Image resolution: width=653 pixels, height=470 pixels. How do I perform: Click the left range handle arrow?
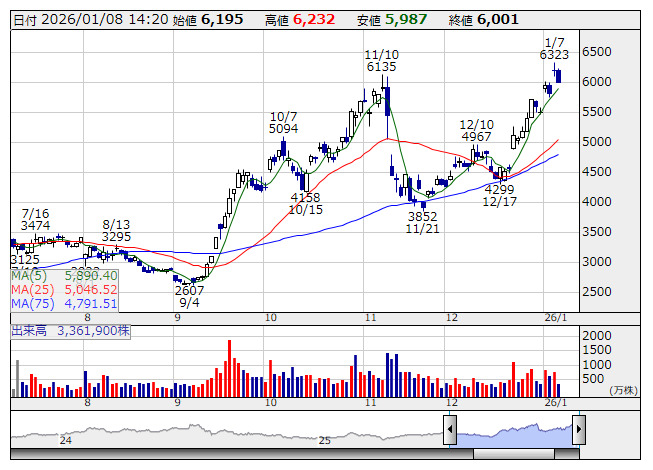coord(450,430)
